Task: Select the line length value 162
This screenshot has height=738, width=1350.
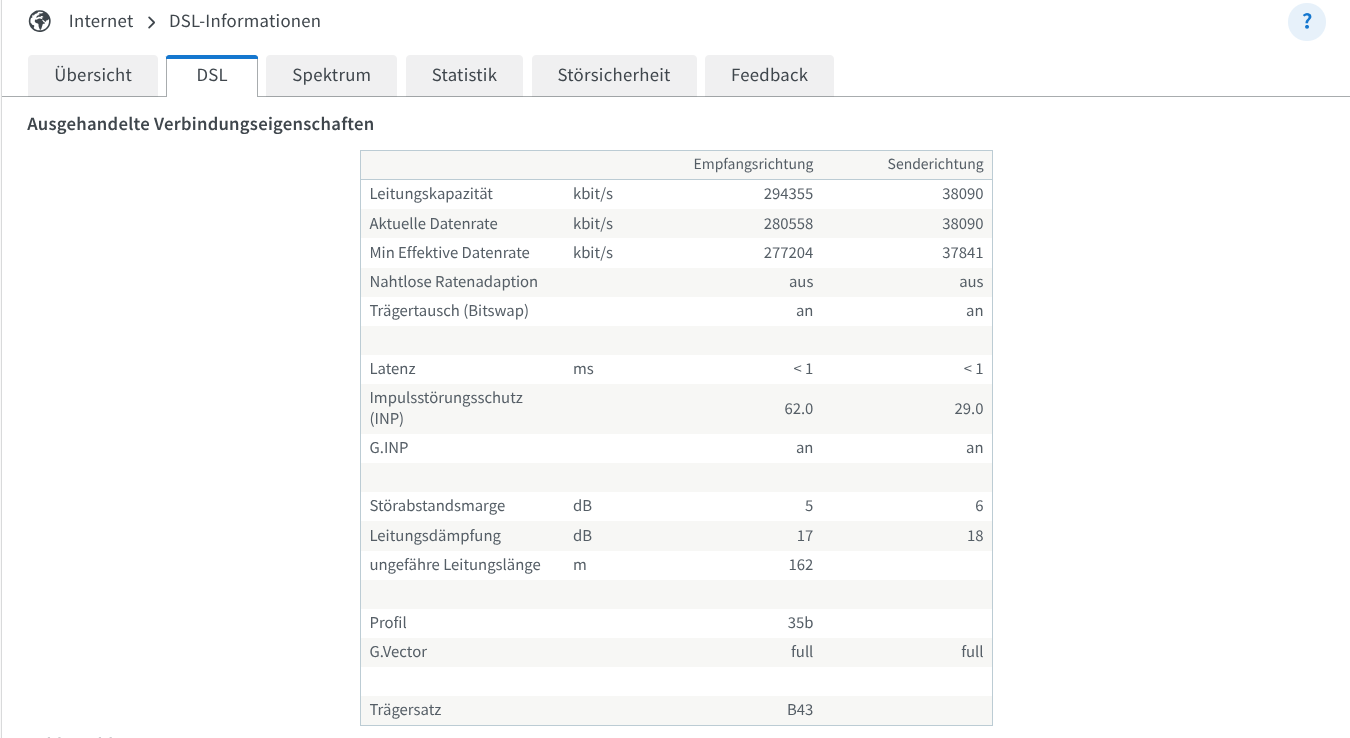Action: (x=799, y=565)
